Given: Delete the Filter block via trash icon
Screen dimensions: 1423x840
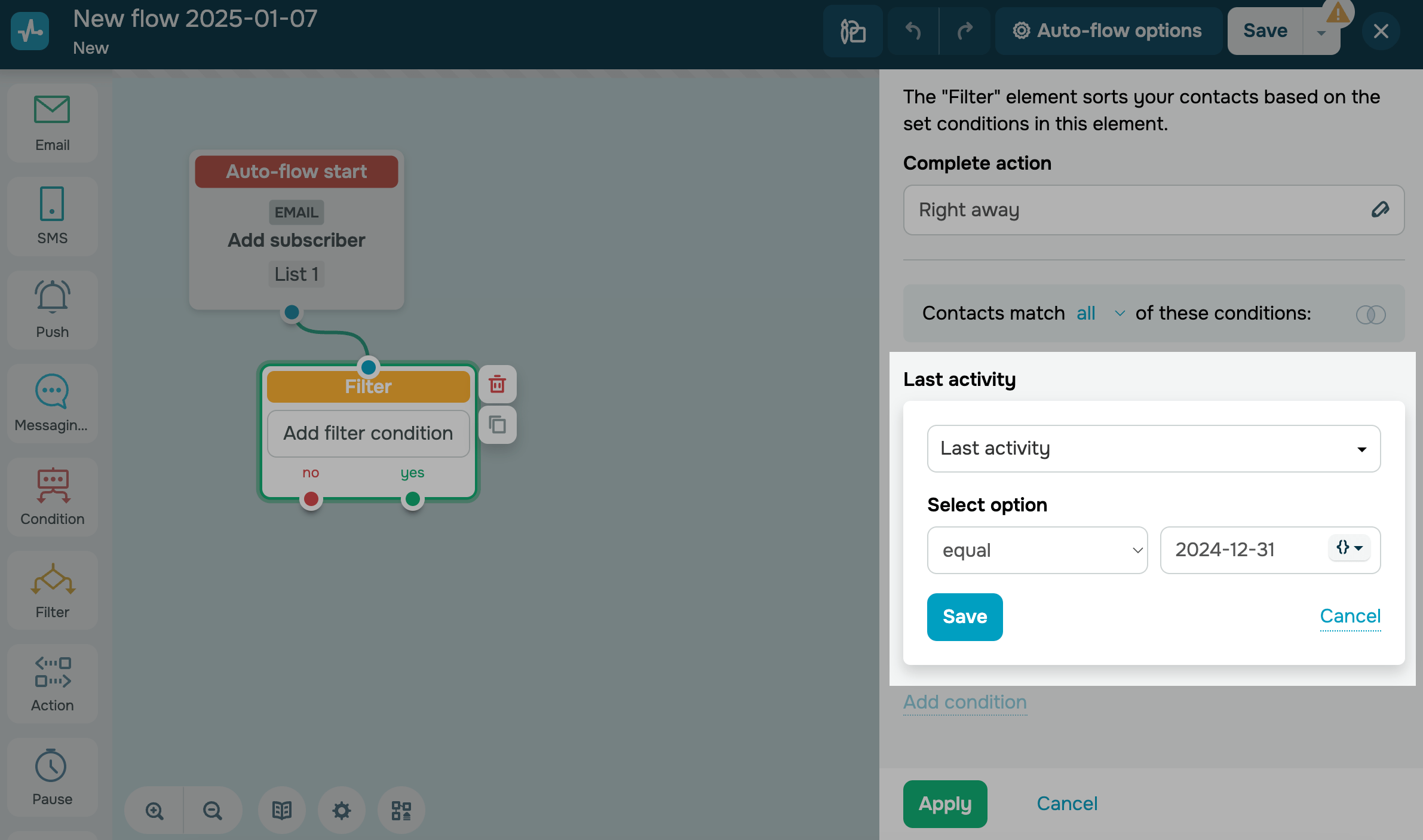Looking at the screenshot, I should pos(497,384).
